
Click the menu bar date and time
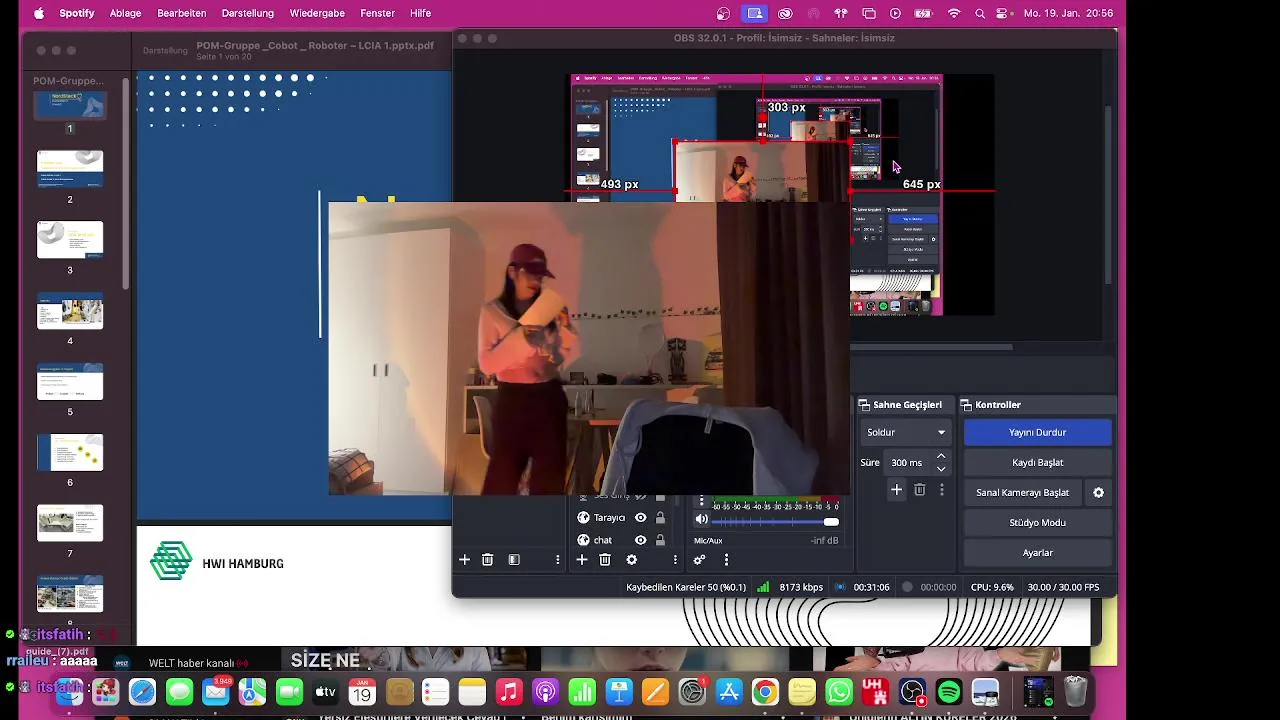[x=1068, y=13]
